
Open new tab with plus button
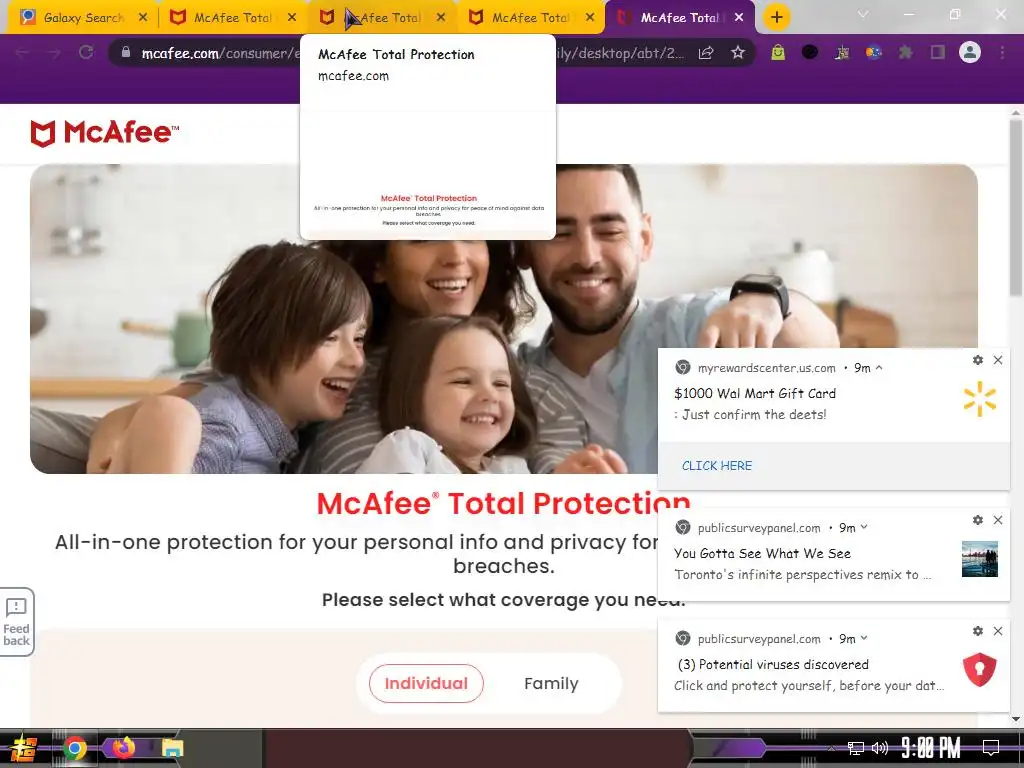(776, 18)
